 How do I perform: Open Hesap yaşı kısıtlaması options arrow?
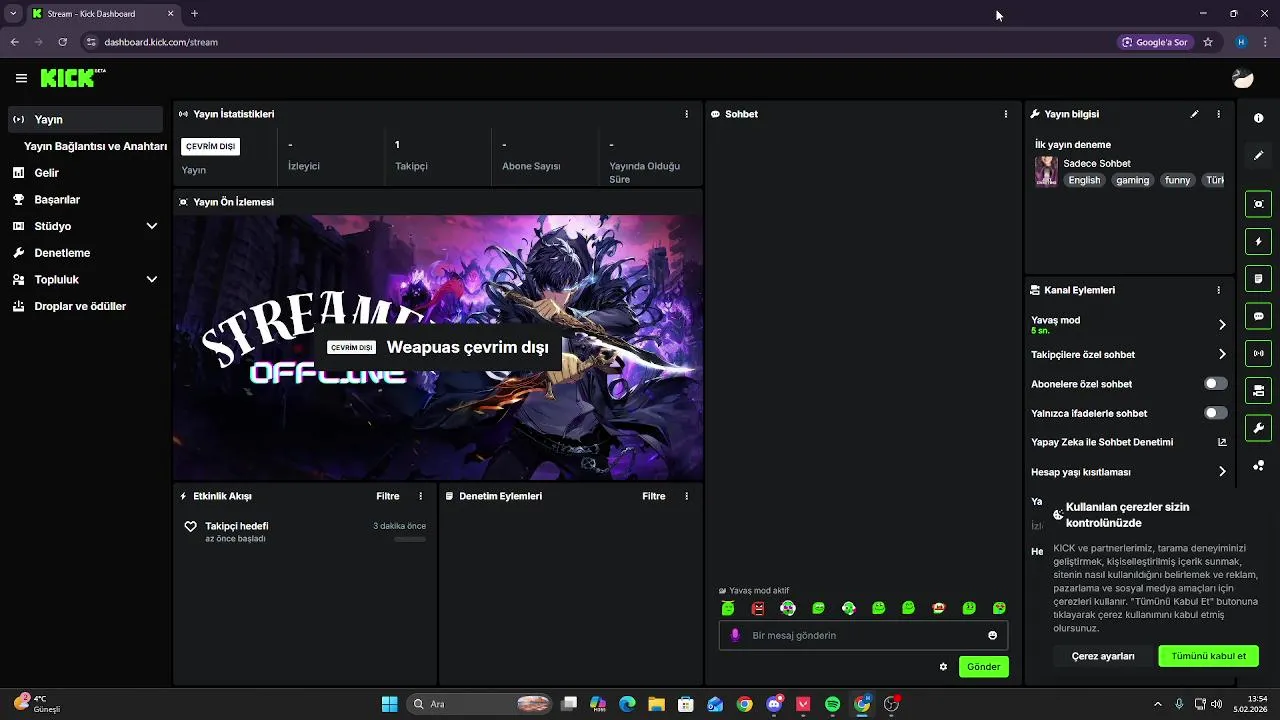[x=1222, y=472]
